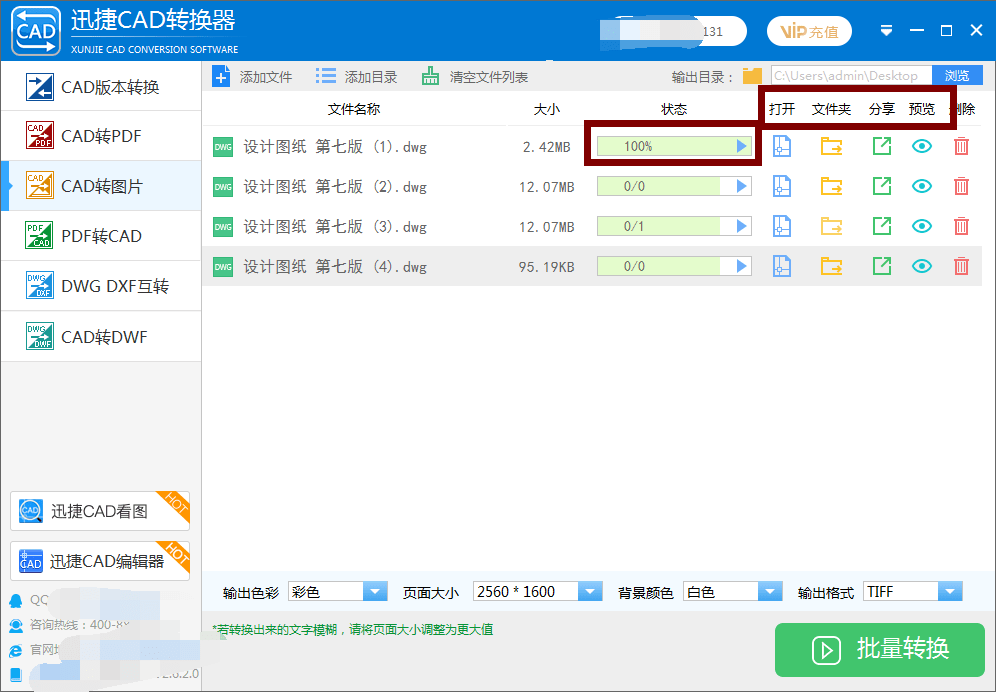Screen dimensions: 996x692
Task: Open converted file for 设计图纸 第七版 (4).dwg
Action: click(x=782, y=266)
